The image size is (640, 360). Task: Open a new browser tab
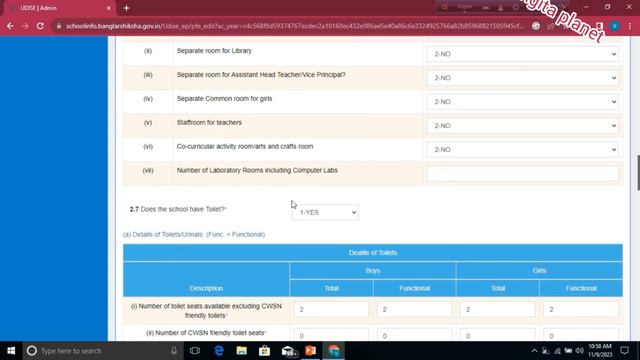pyautogui.click(x=126, y=8)
